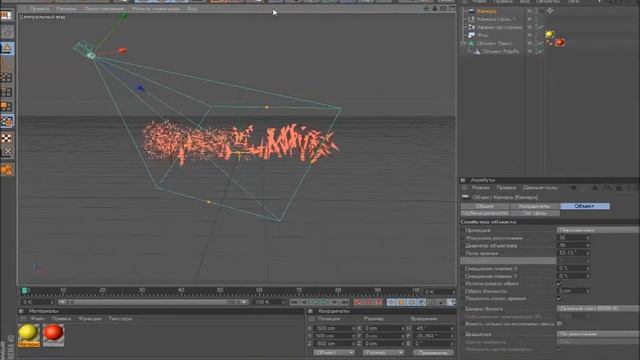640x360 pixels.
Task: Play animation forward
Action: [x=325, y=302]
